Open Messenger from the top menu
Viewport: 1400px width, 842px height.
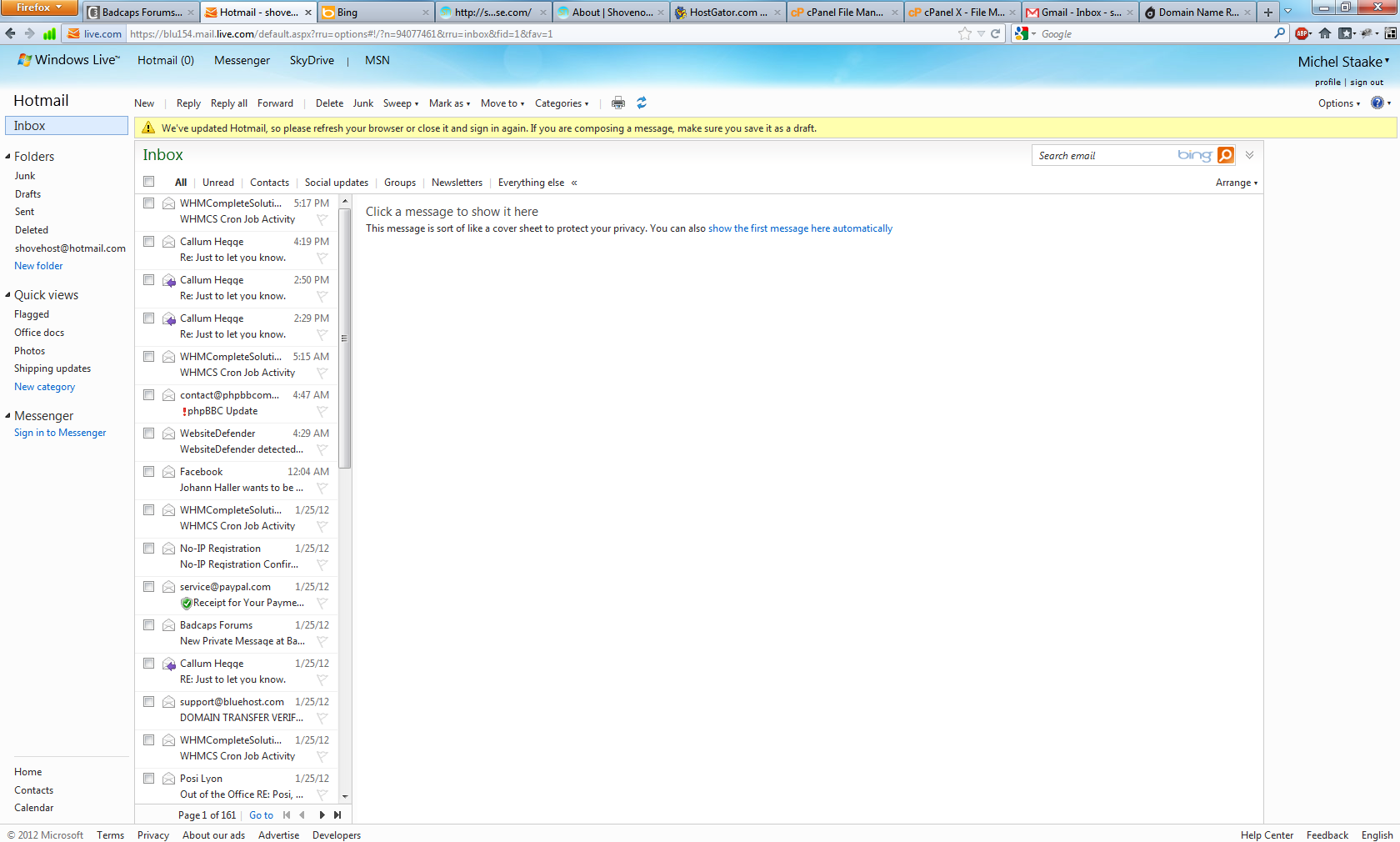[x=242, y=60]
